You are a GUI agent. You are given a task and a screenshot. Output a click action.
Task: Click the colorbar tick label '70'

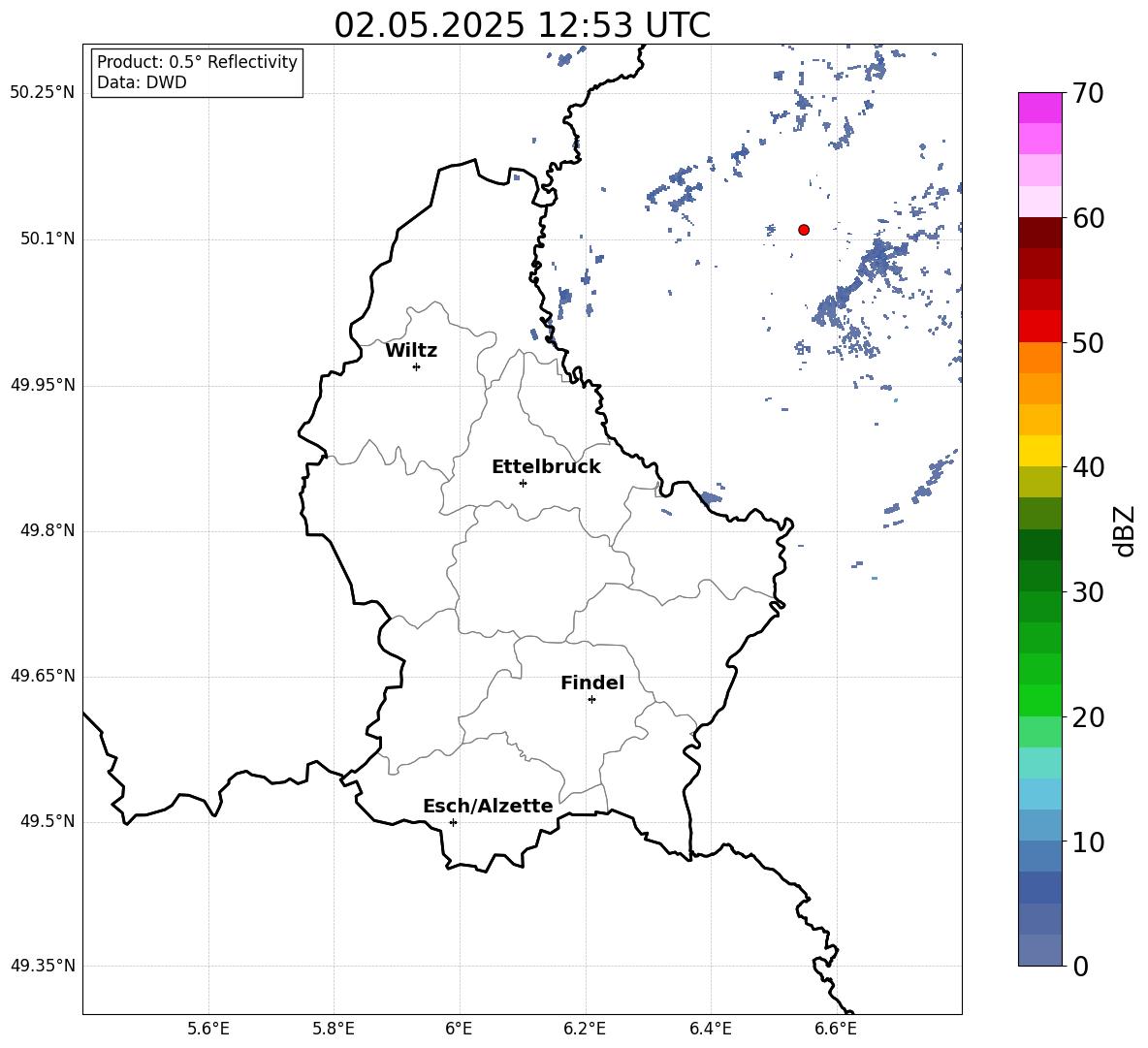1088,93
